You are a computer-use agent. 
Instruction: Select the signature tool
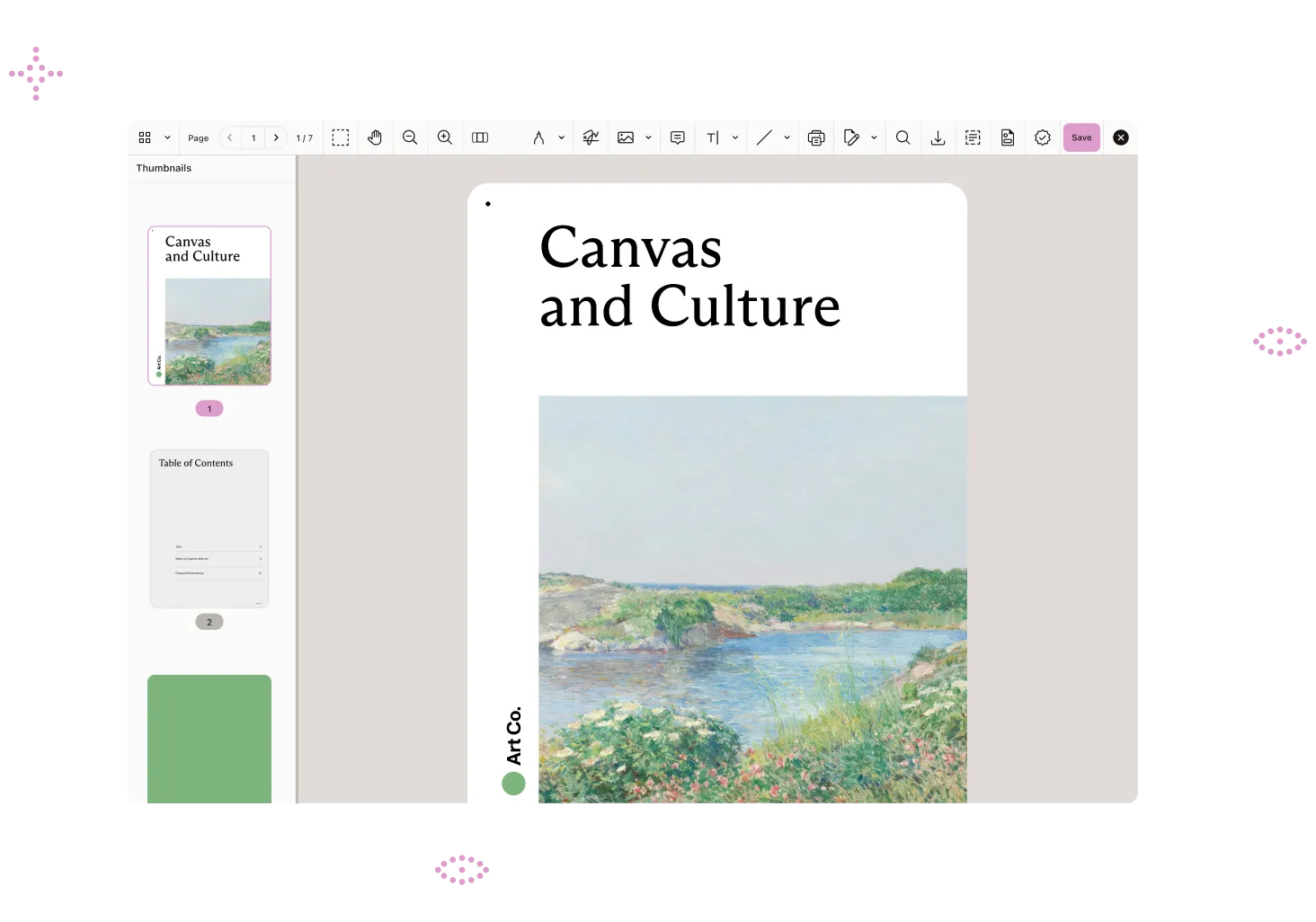click(591, 137)
